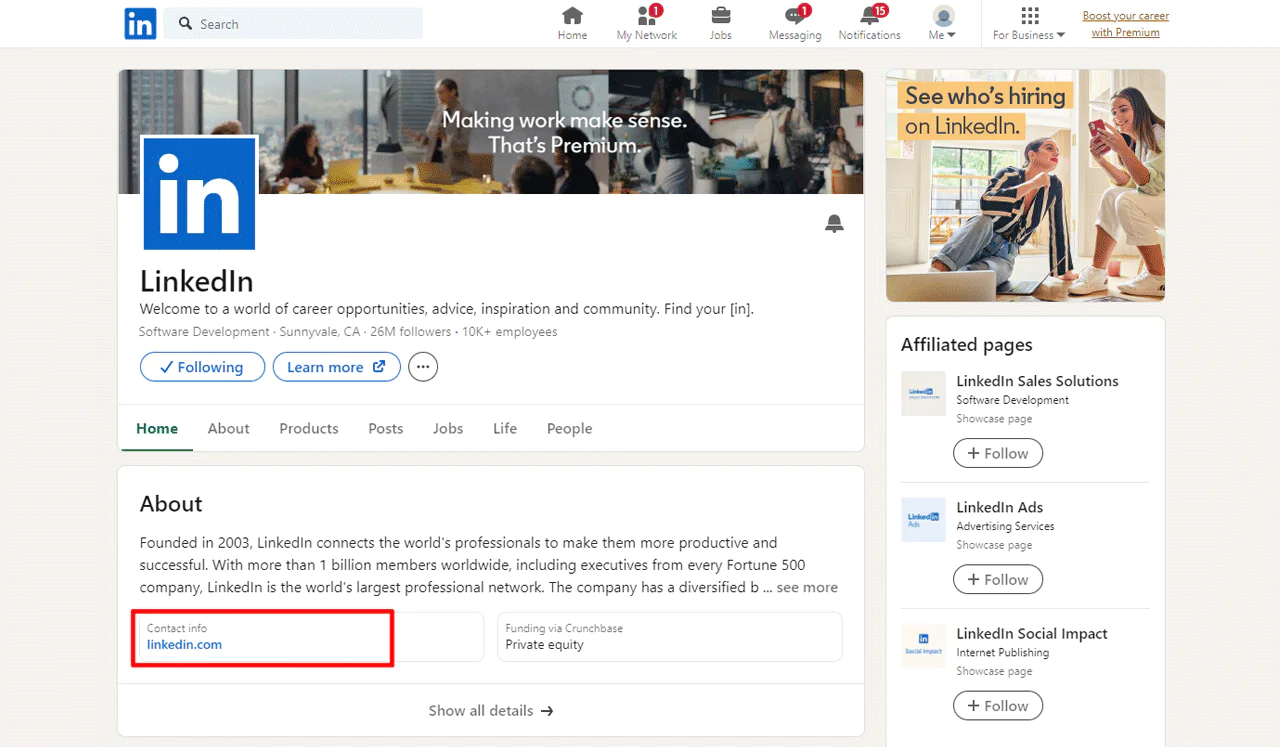1280x747 pixels.
Task: Toggle your Following status for LinkedIn
Action: coord(202,367)
